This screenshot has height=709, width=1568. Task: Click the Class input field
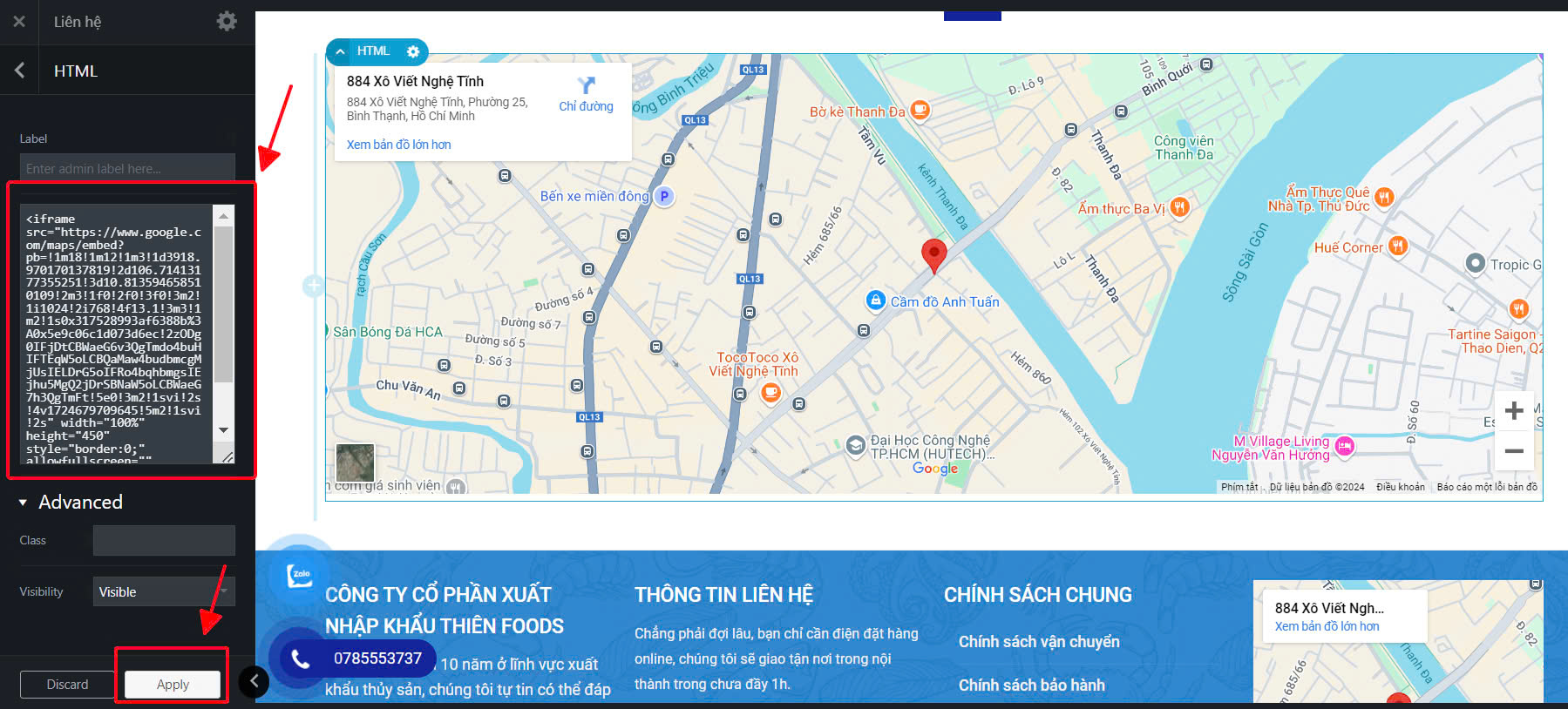164,540
